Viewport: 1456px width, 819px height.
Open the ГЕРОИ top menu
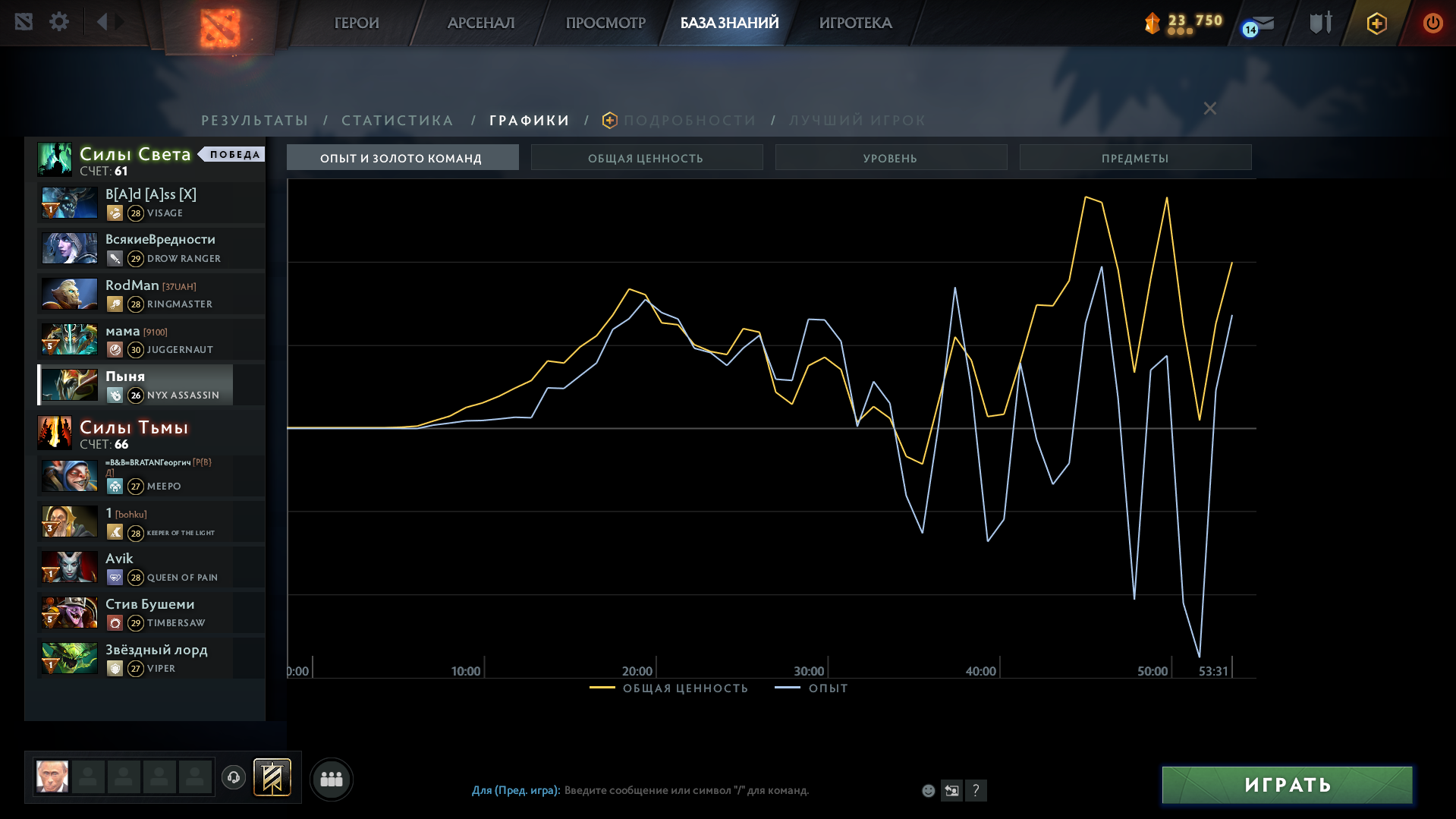click(357, 23)
